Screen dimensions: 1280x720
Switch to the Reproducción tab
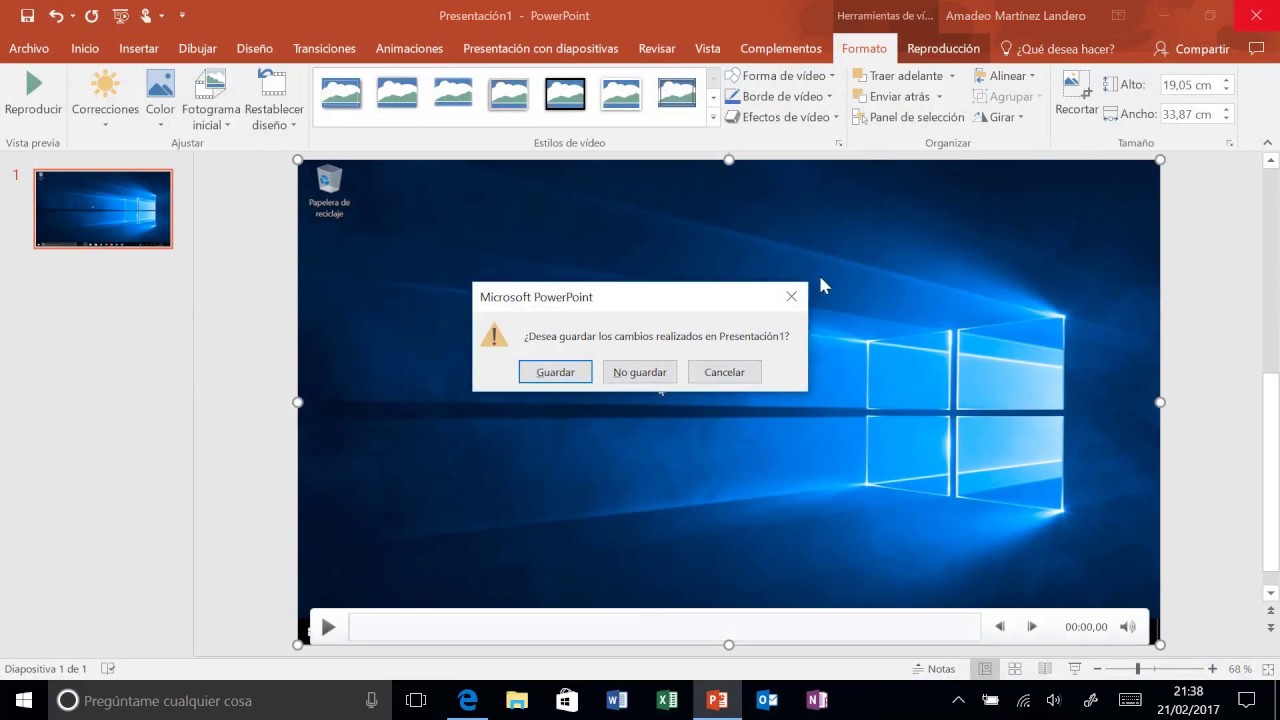pos(943,48)
